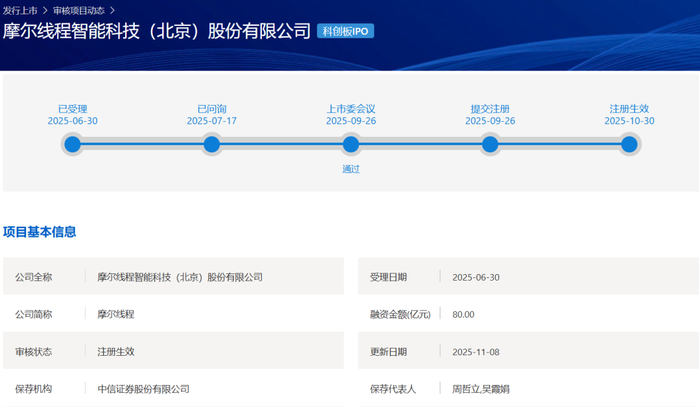
Task: Select the 注册生效 timeline node circle
Action: [x=629, y=145]
